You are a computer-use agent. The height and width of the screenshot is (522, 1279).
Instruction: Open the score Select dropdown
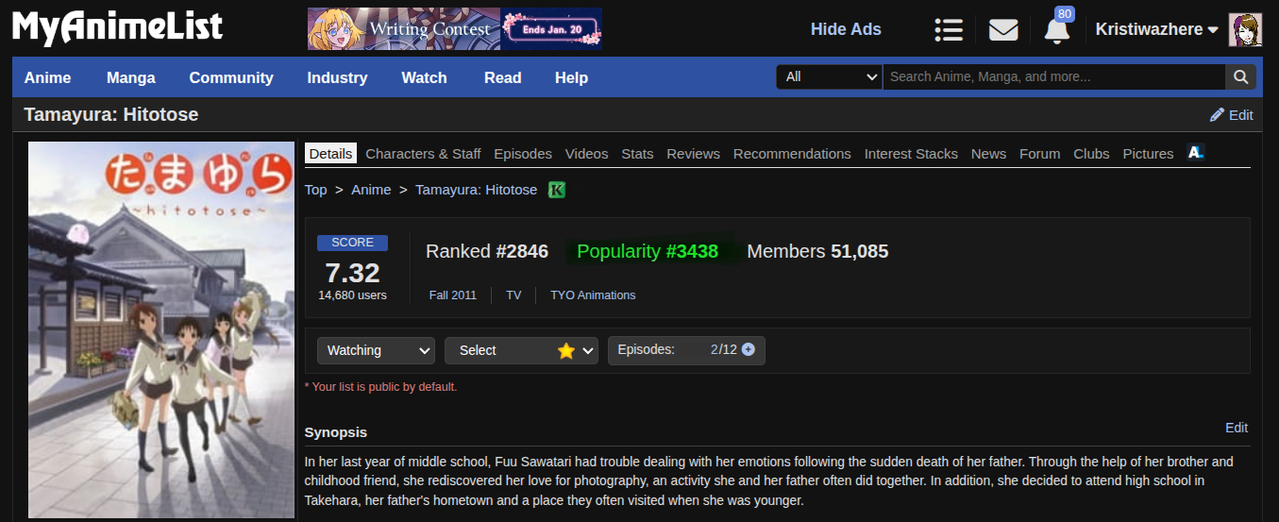[x=521, y=350]
